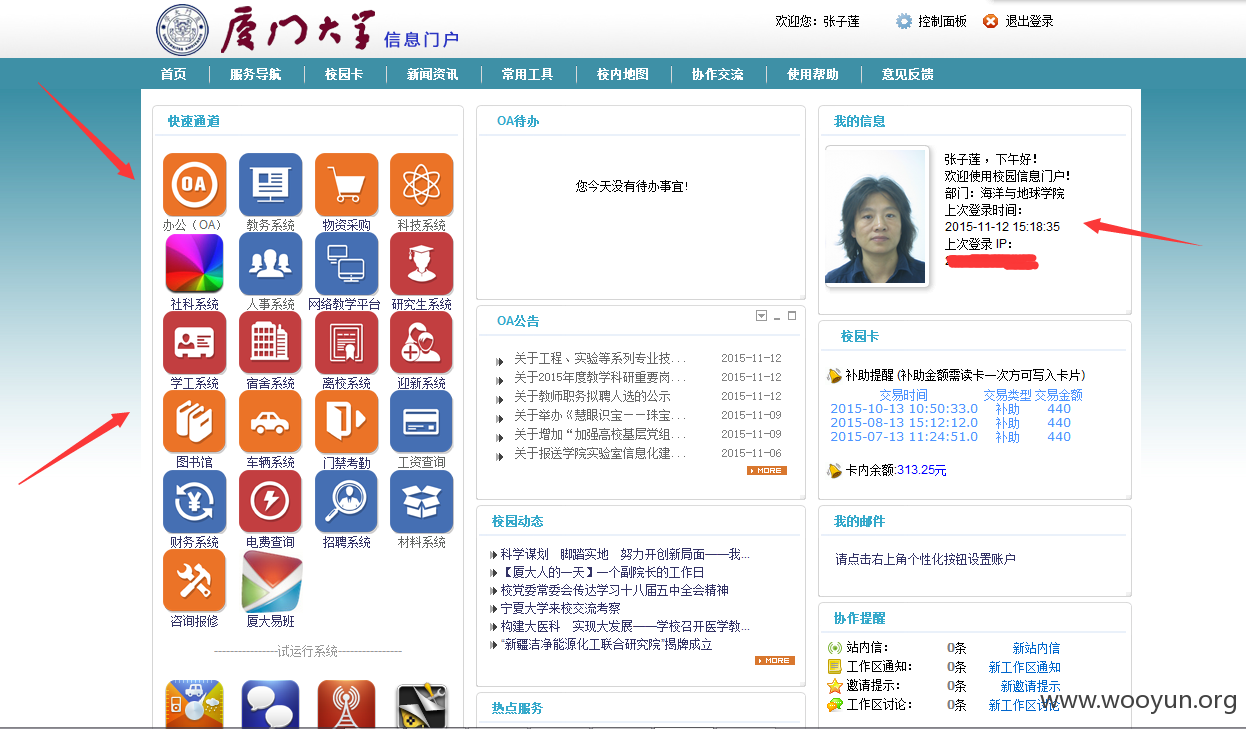Screen dimensions: 1246x729
Task: Open the 网络教学平台 monitors icon
Action: point(346,263)
